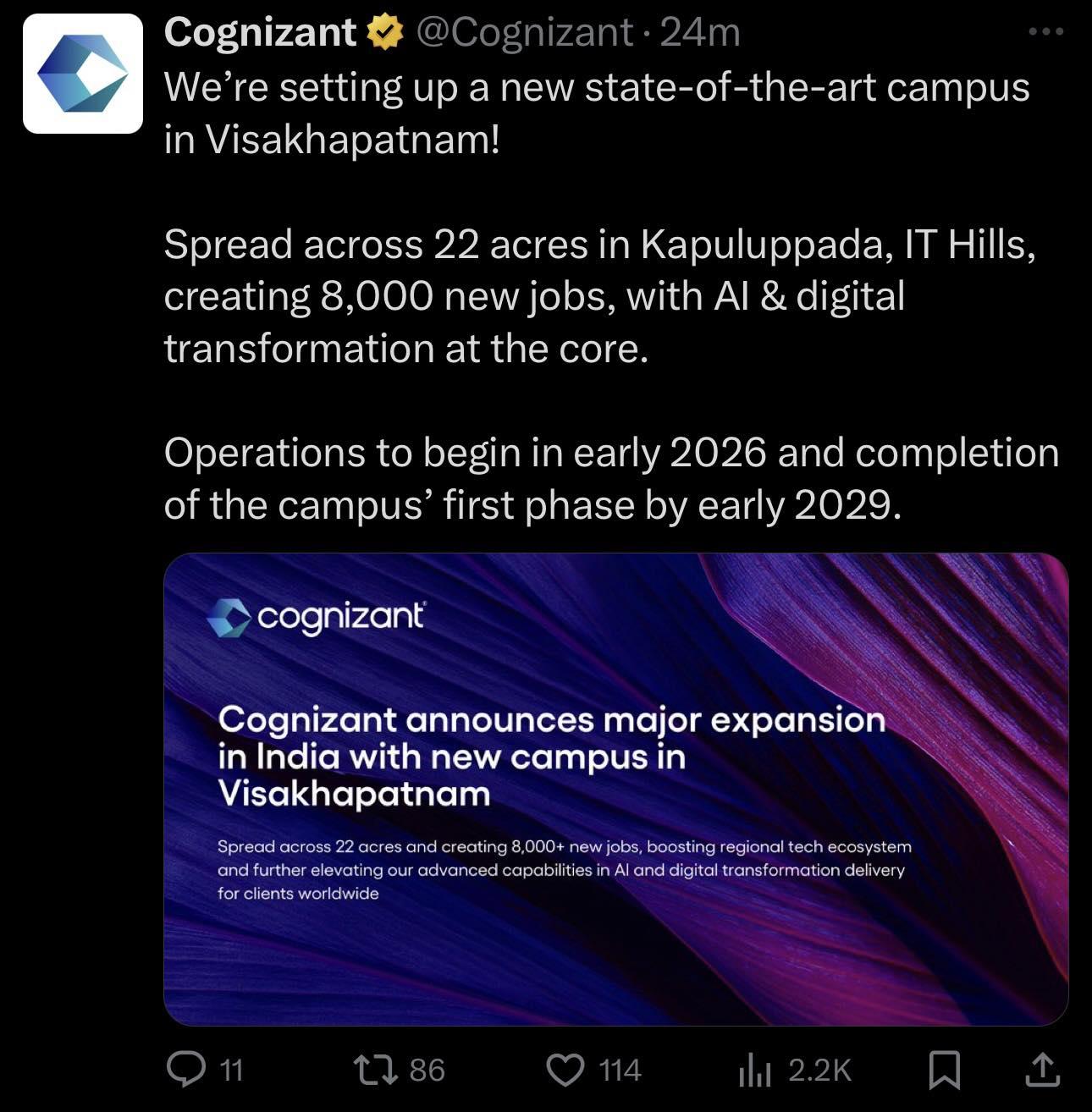Click the 'major expansion in India' headline

coord(551,757)
